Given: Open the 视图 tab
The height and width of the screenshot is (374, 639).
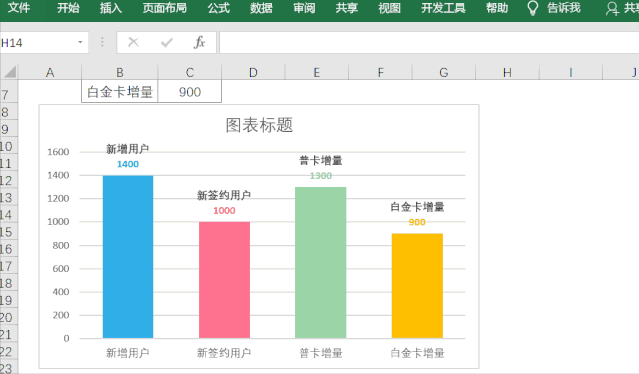Looking at the screenshot, I should 389,8.
